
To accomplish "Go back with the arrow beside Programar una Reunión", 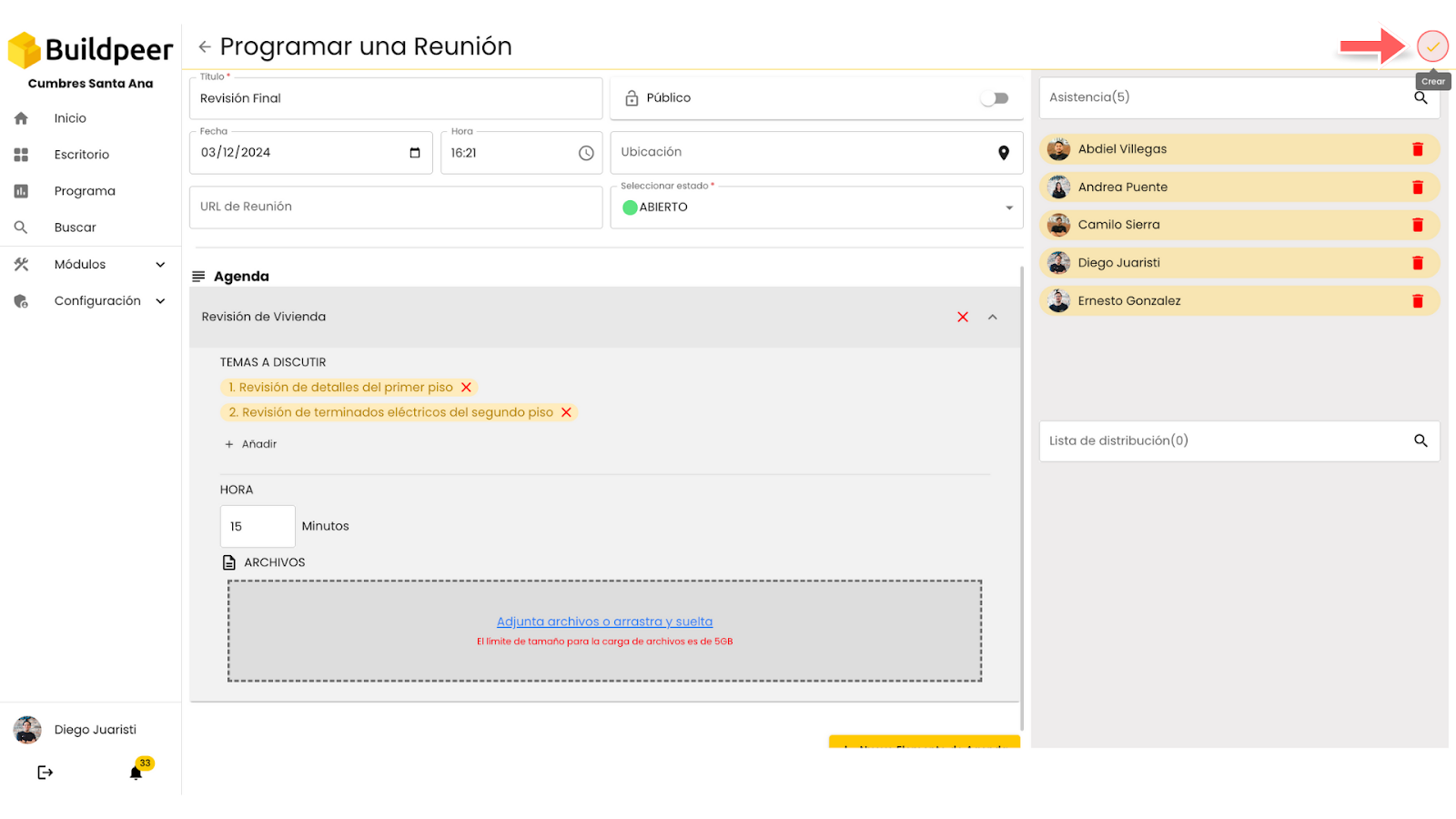I will pyautogui.click(x=205, y=46).
